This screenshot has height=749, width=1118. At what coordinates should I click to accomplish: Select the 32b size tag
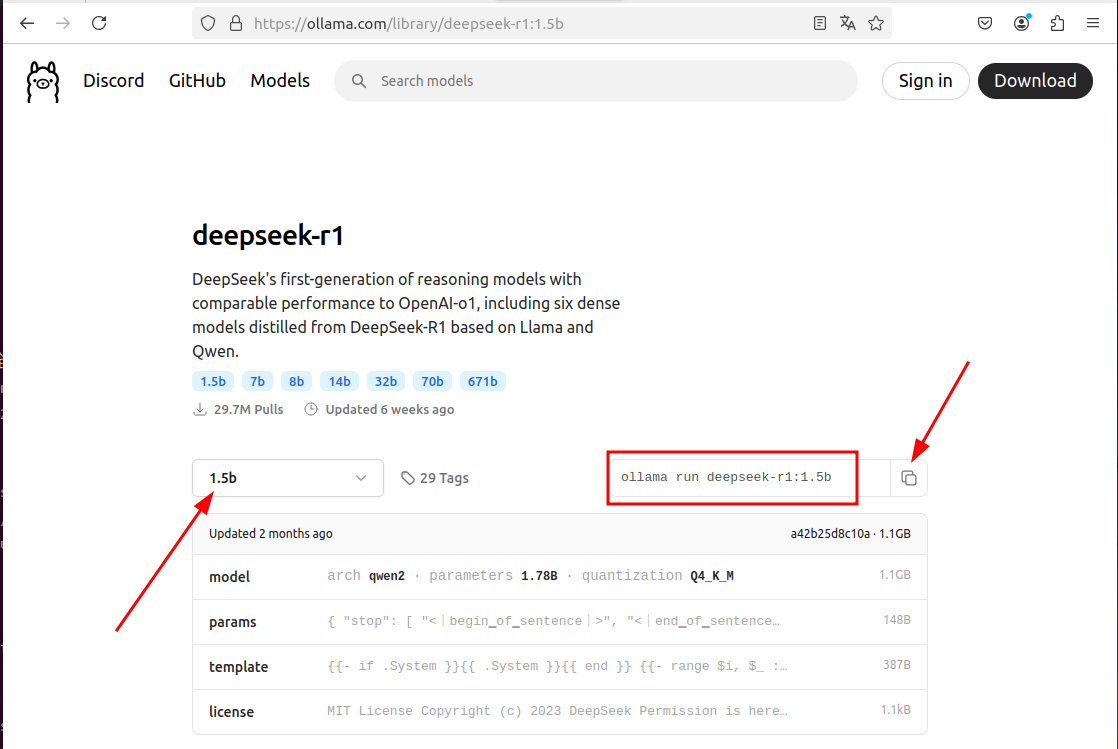point(386,382)
